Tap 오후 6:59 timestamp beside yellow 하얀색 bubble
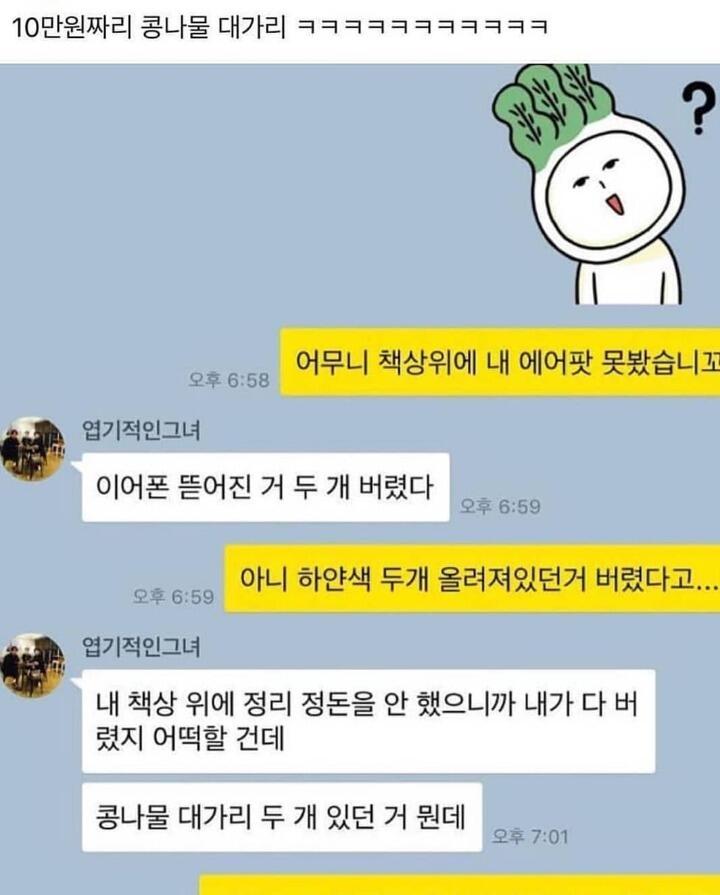Image resolution: width=720 pixels, height=895 pixels. [x=174, y=596]
